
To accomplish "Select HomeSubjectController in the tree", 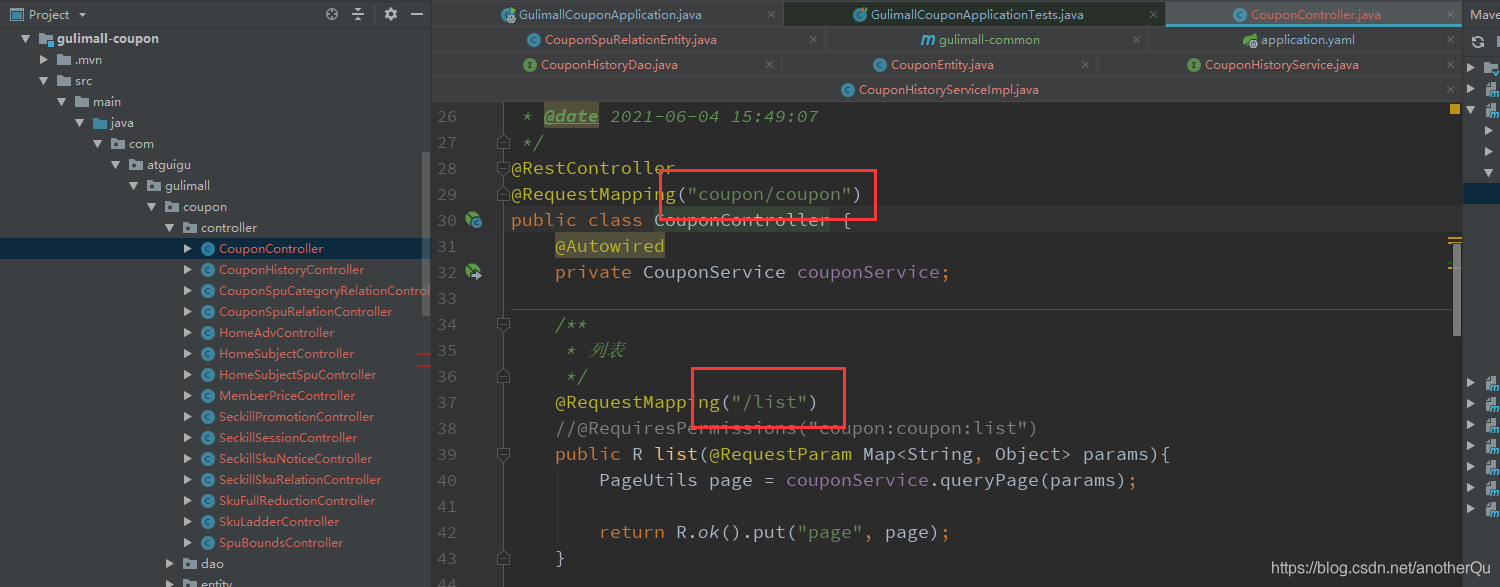I will [x=286, y=354].
